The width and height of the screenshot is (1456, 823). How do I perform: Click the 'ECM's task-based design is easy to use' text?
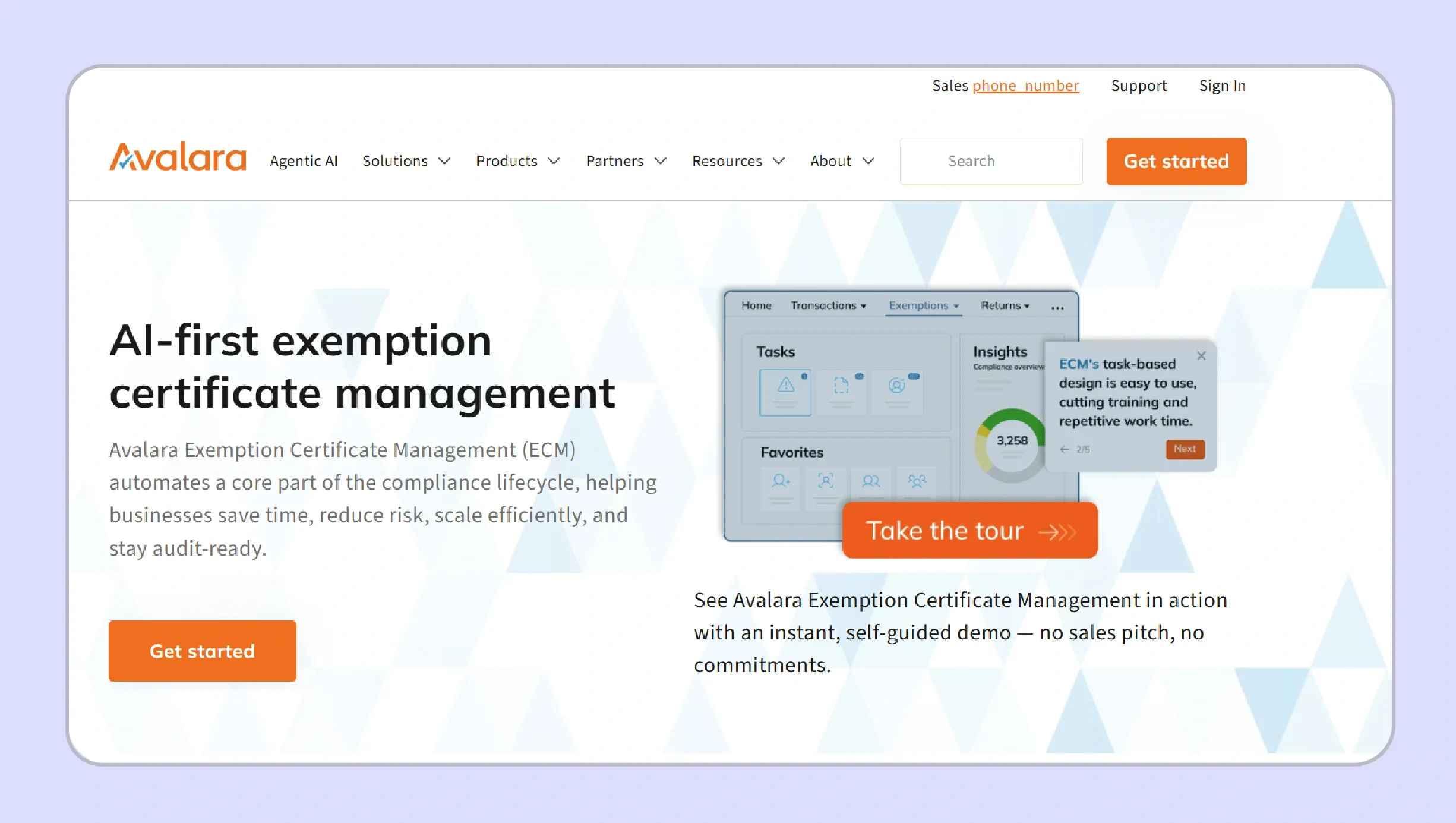(x=1127, y=392)
